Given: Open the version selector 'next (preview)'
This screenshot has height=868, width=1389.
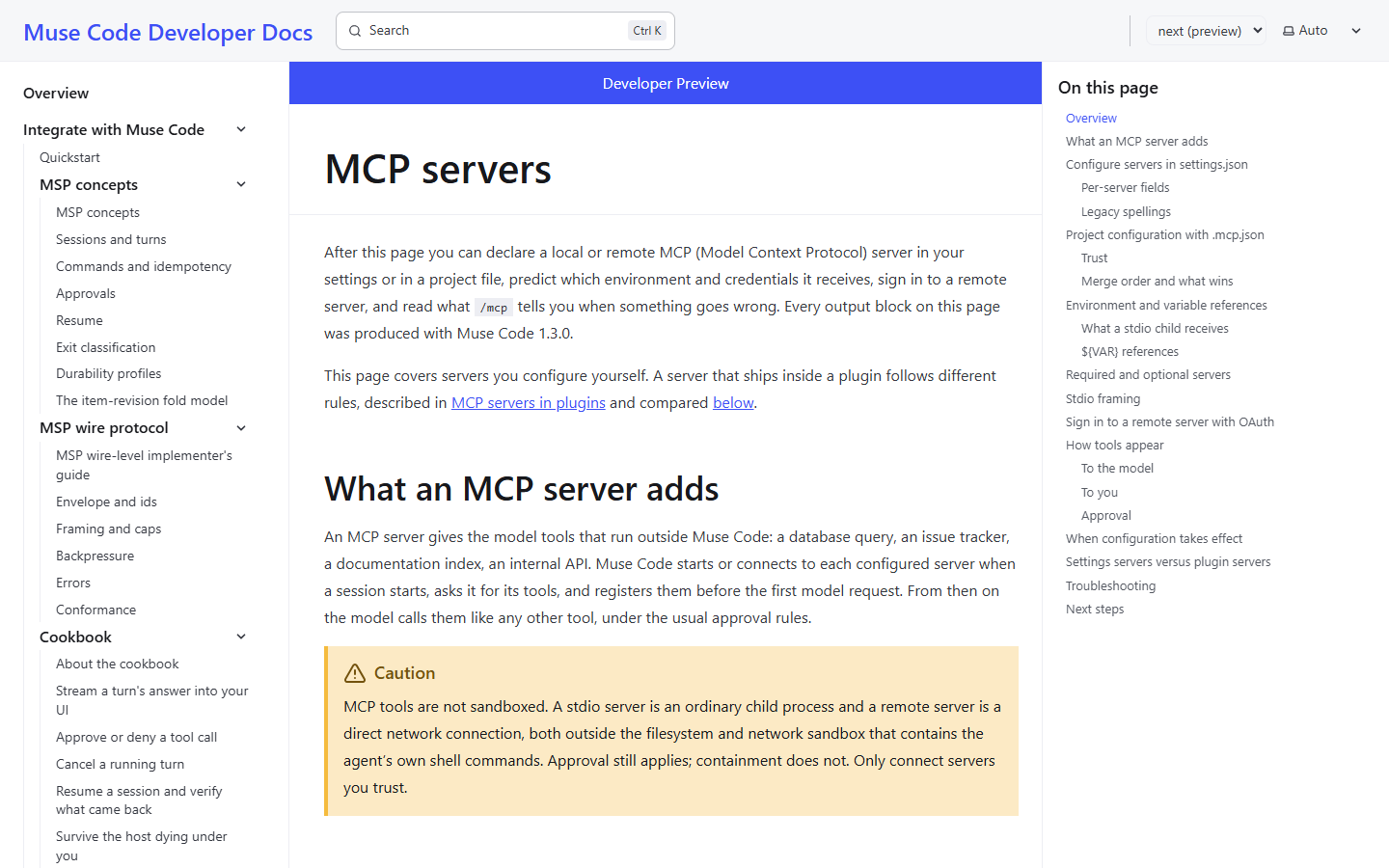Looking at the screenshot, I should tap(1207, 31).
